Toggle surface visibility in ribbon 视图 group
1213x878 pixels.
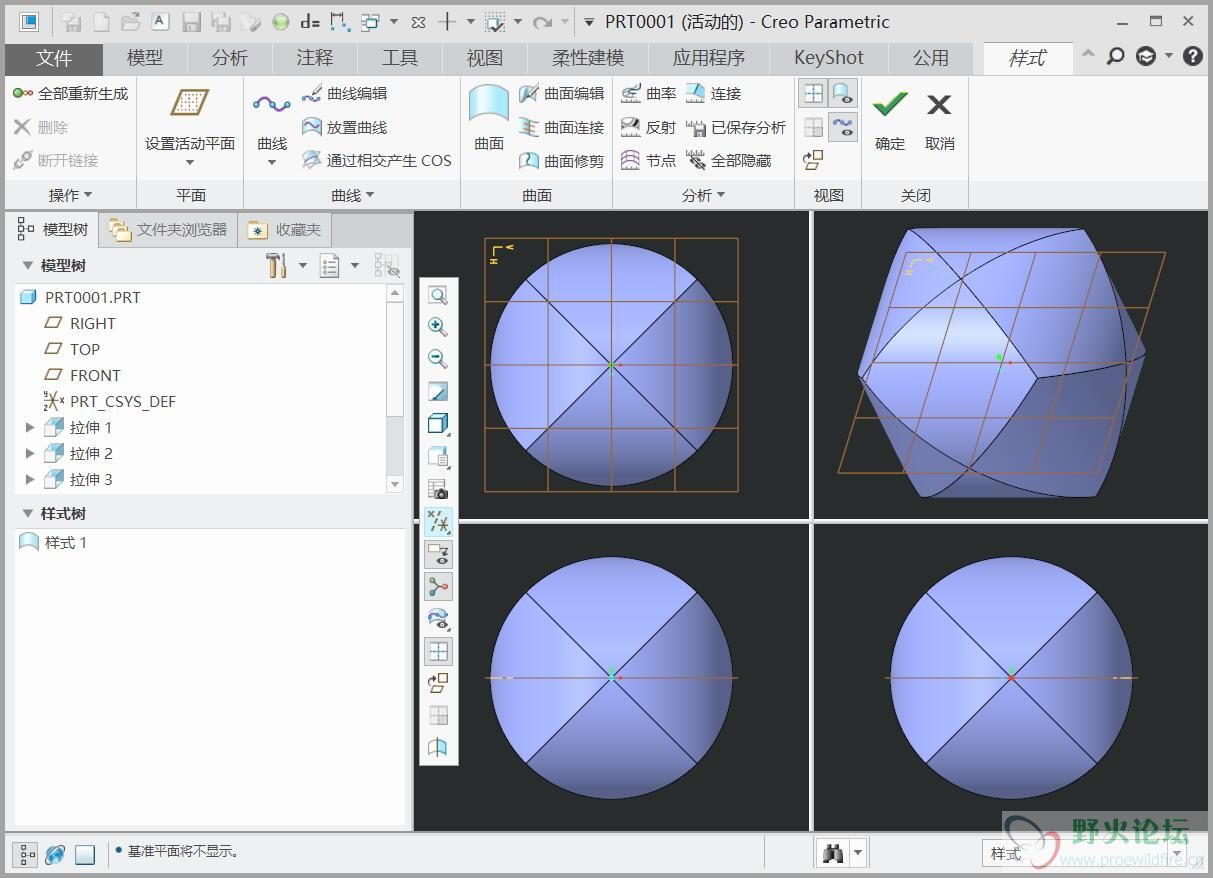[x=844, y=94]
